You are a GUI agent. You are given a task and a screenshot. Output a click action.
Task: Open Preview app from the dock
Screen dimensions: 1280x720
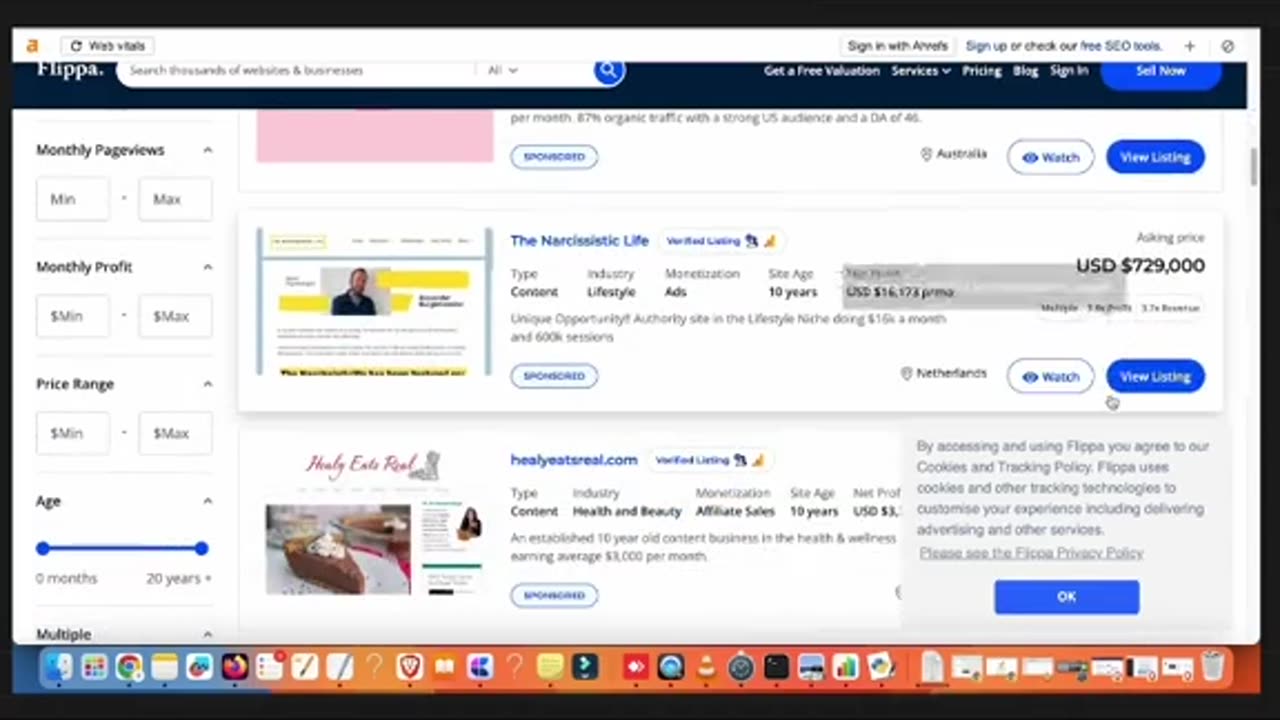click(811, 666)
